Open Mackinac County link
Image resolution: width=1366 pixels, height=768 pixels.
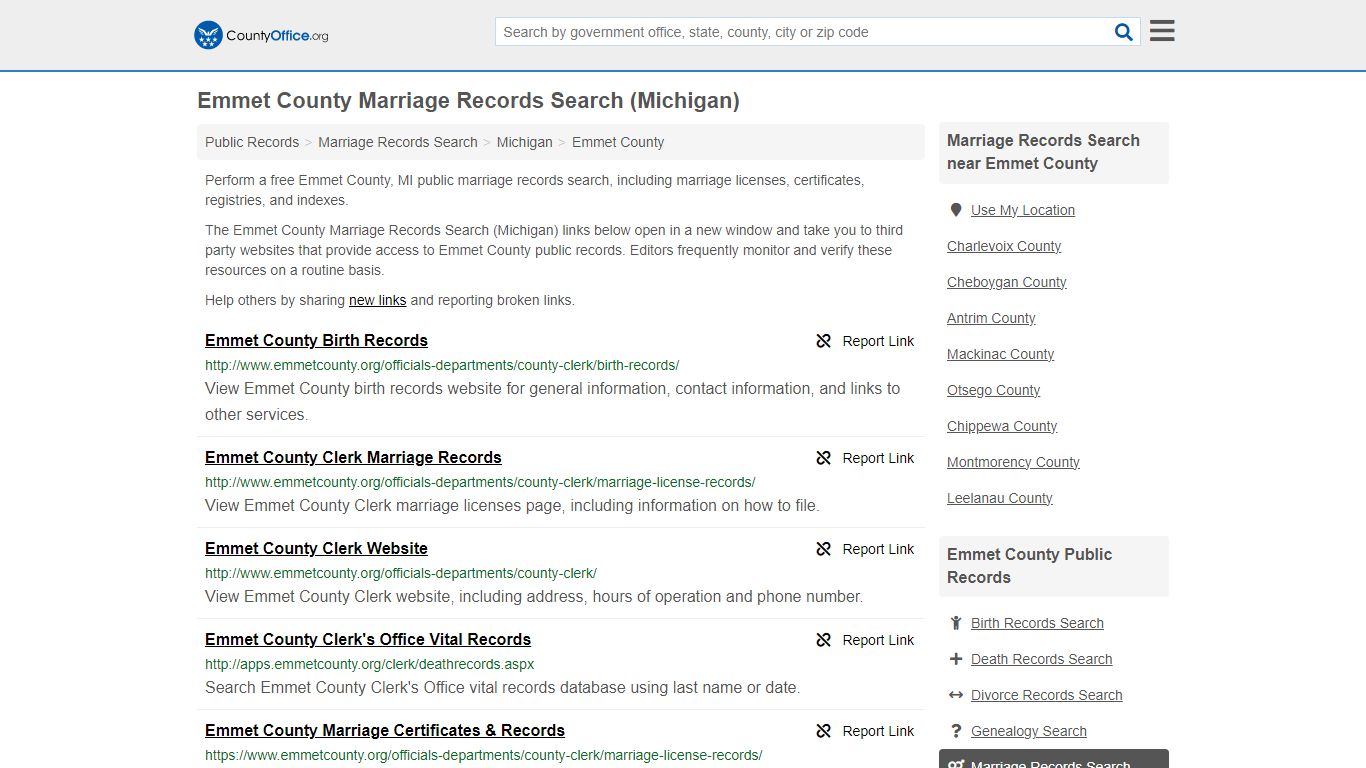click(x=1000, y=354)
